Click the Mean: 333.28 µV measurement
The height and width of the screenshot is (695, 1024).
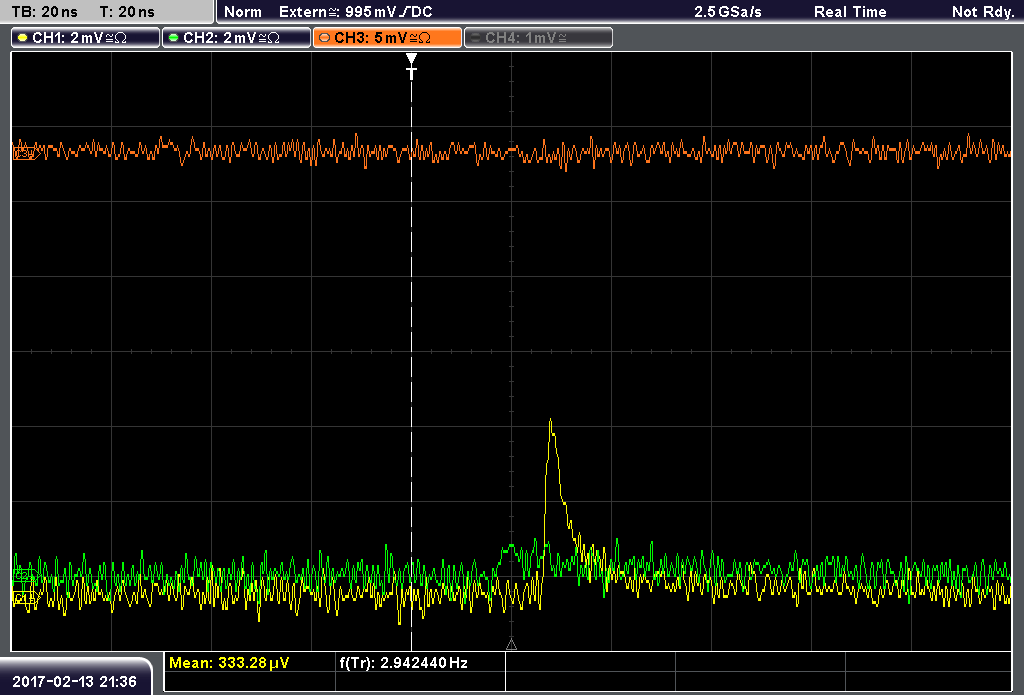tap(229, 663)
